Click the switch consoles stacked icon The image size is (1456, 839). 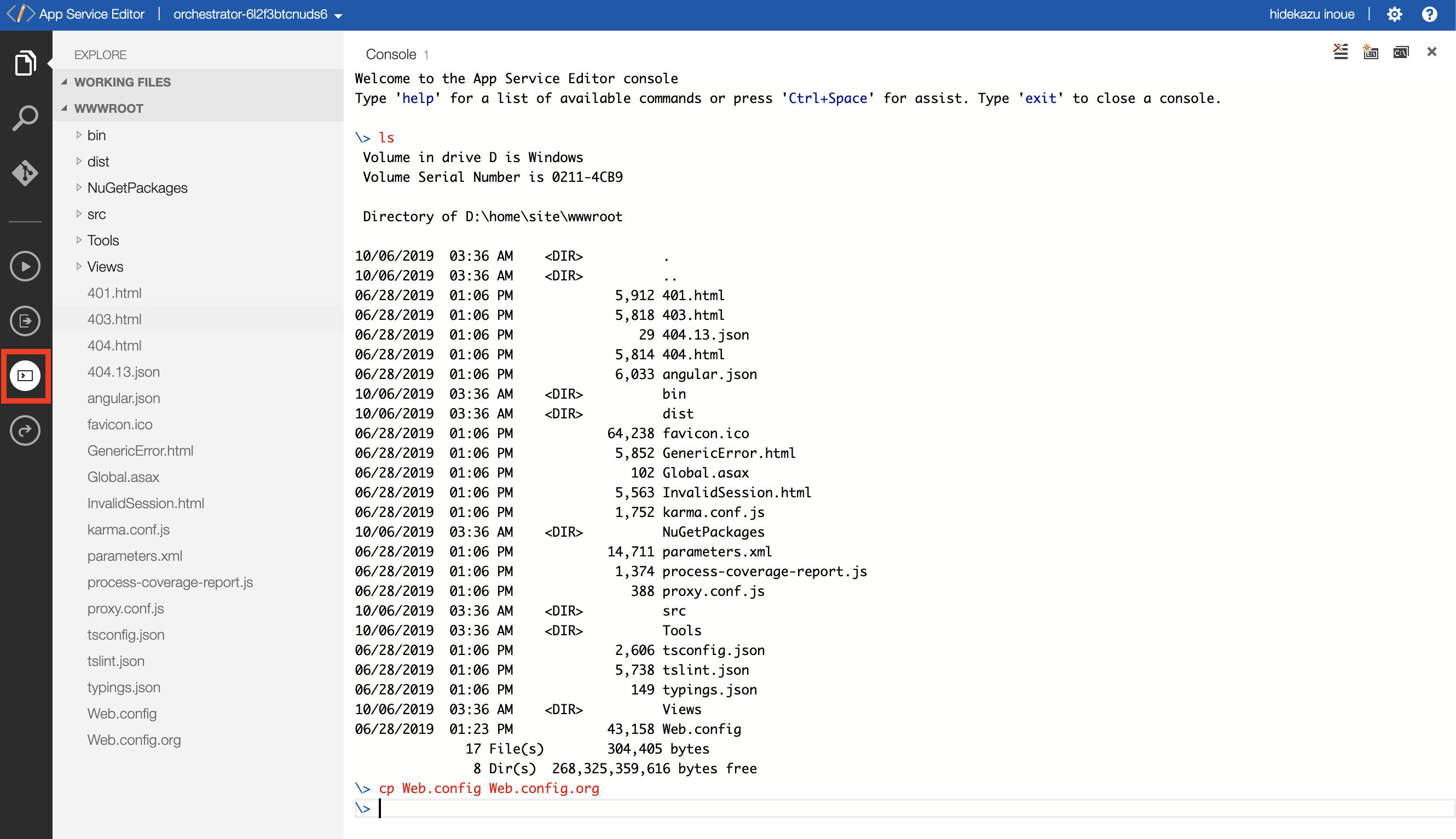1401,52
